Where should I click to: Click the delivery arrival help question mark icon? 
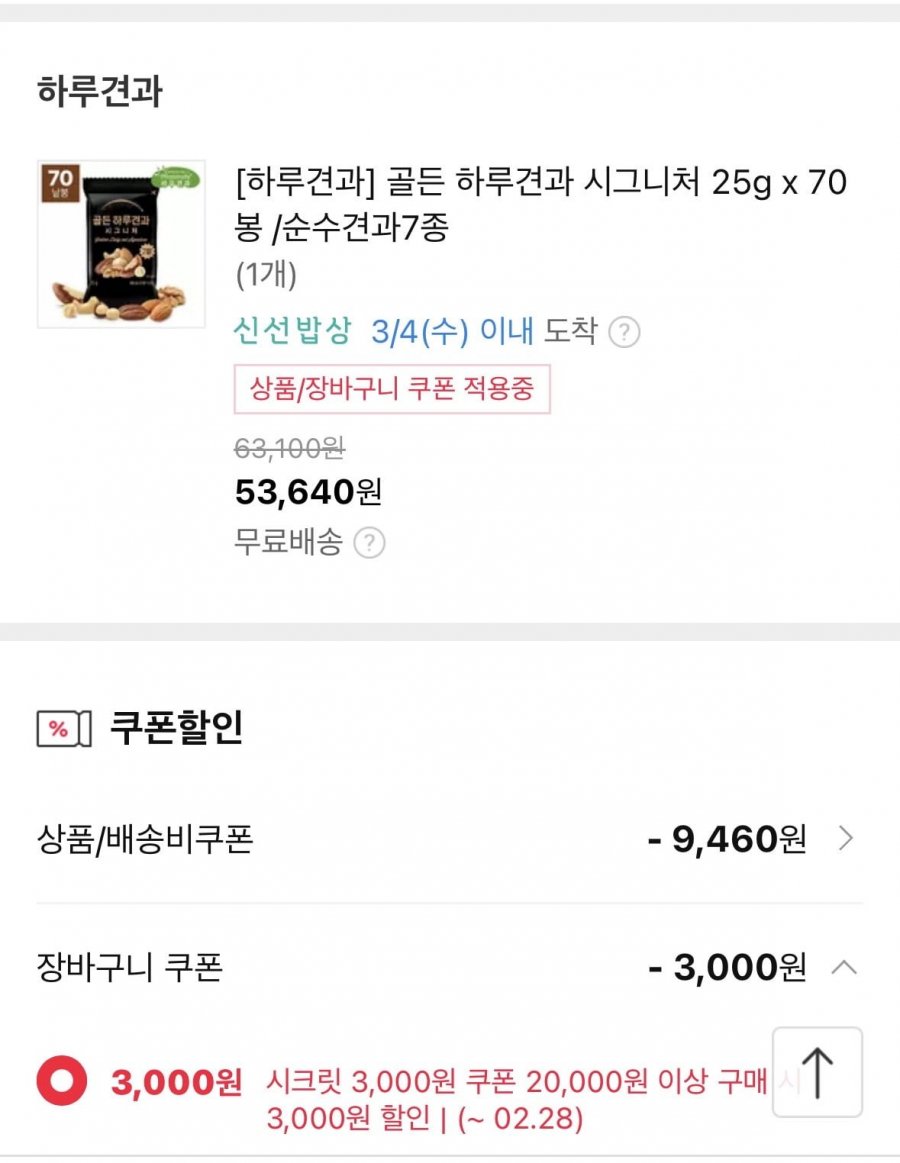(x=624, y=332)
